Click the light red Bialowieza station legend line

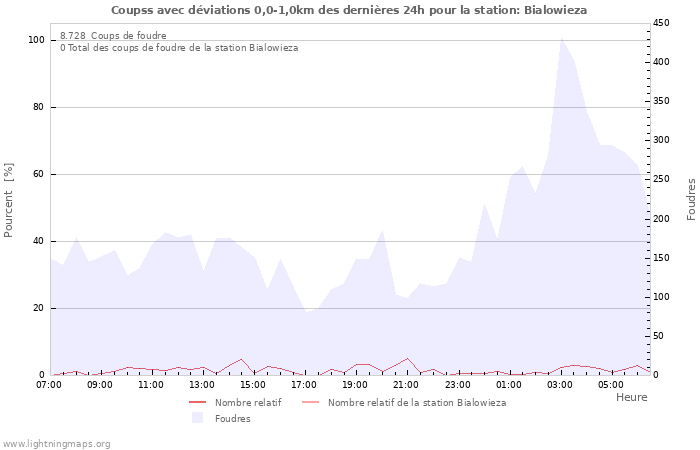point(311,402)
